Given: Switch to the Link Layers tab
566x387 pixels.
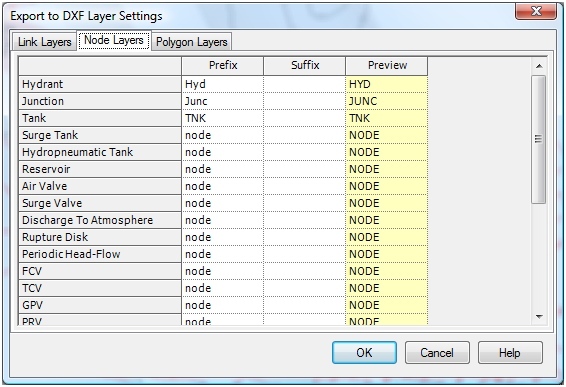Looking at the screenshot, I should tap(44, 42).
